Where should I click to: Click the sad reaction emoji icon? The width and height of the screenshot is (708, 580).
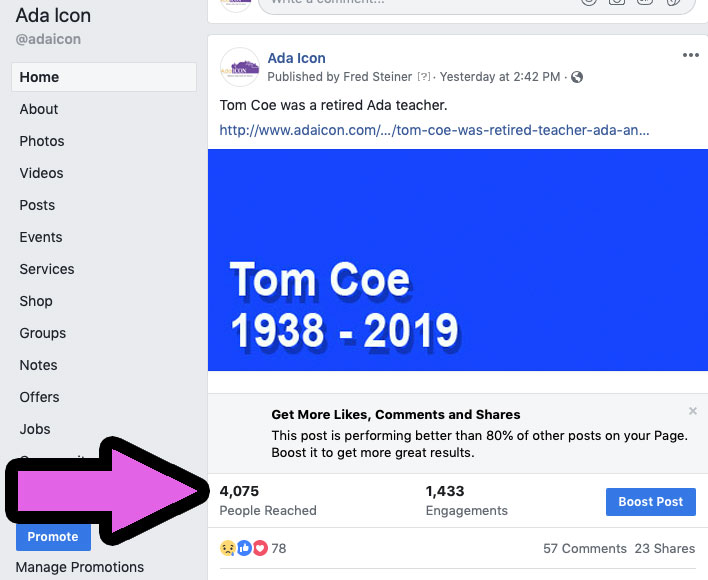pos(228,548)
